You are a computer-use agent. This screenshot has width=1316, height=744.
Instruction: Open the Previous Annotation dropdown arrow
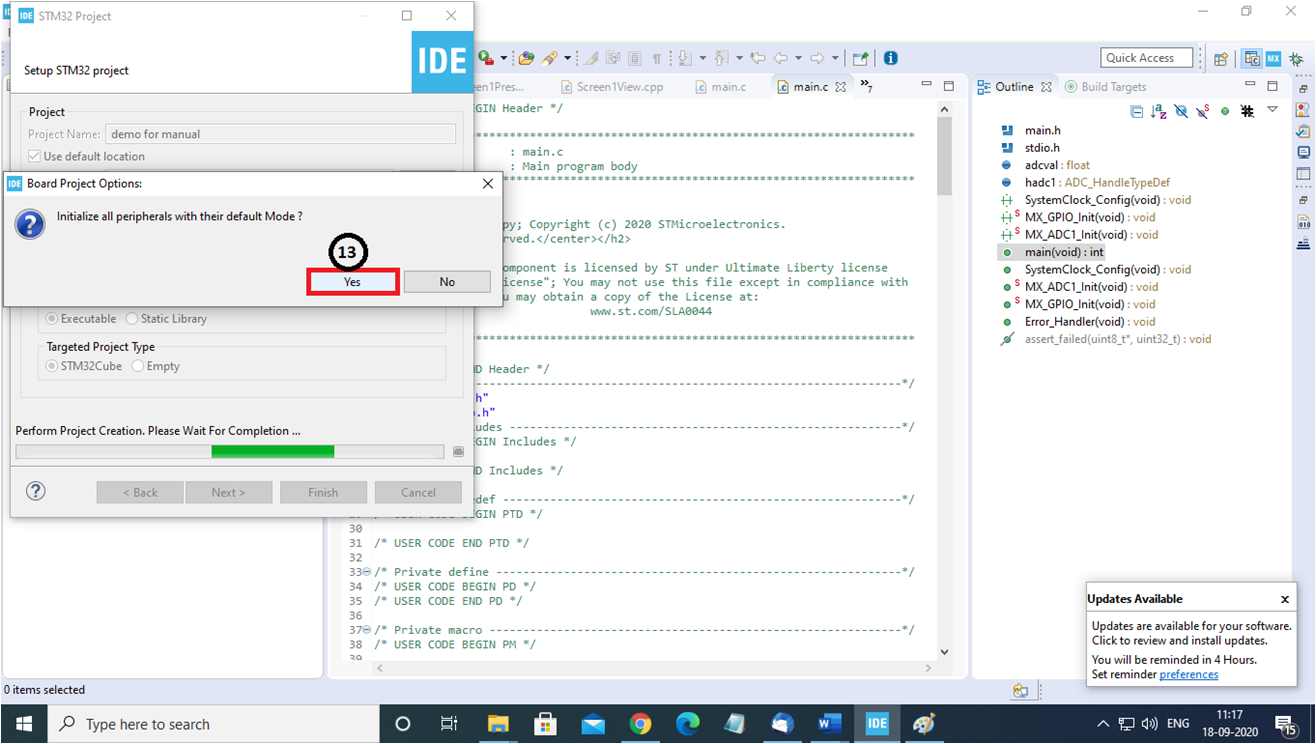[x=740, y=58]
